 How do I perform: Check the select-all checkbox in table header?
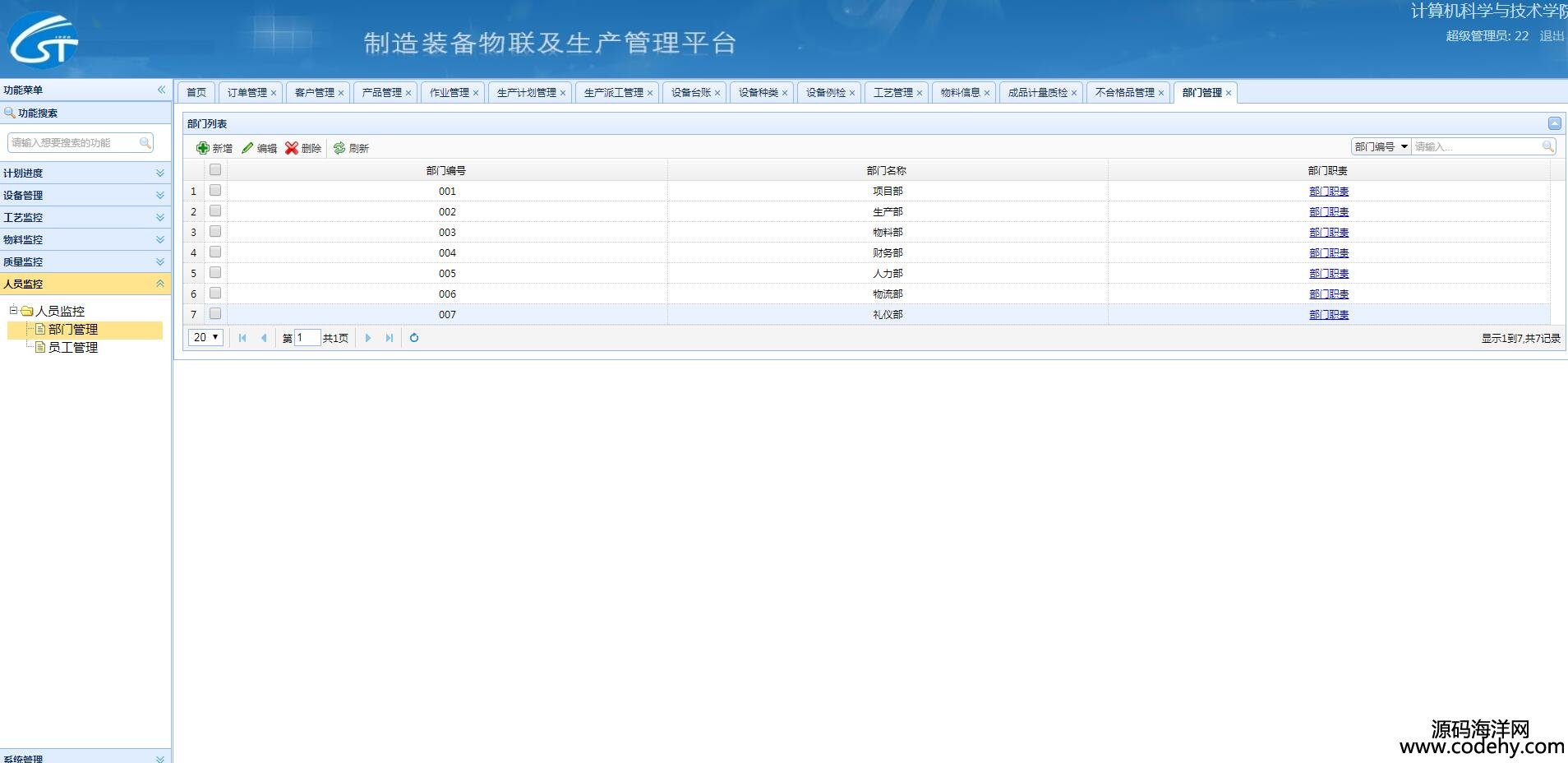click(215, 169)
